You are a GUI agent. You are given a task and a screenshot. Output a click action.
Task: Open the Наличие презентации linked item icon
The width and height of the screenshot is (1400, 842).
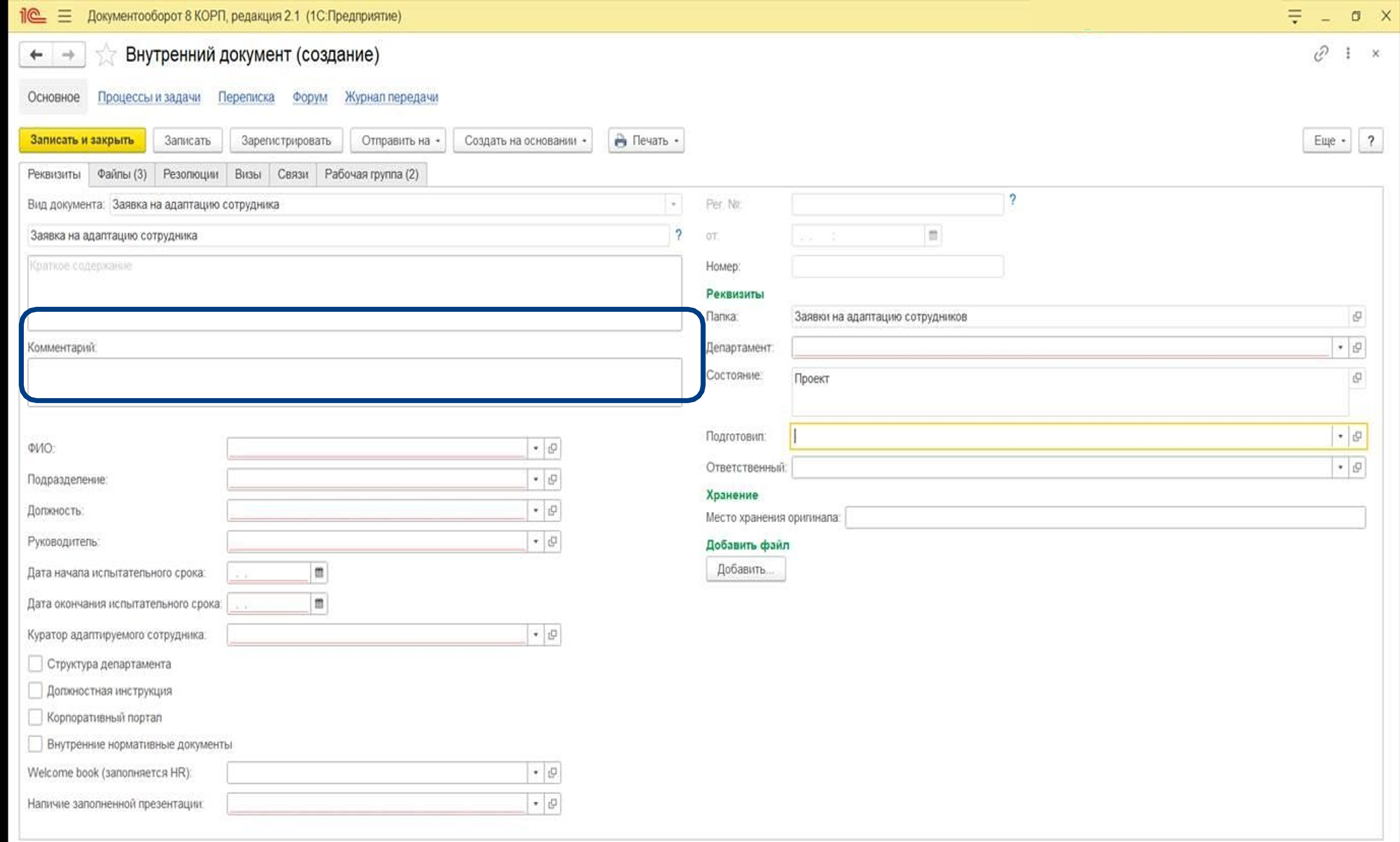pyautogui.click(x=552, y=804)
